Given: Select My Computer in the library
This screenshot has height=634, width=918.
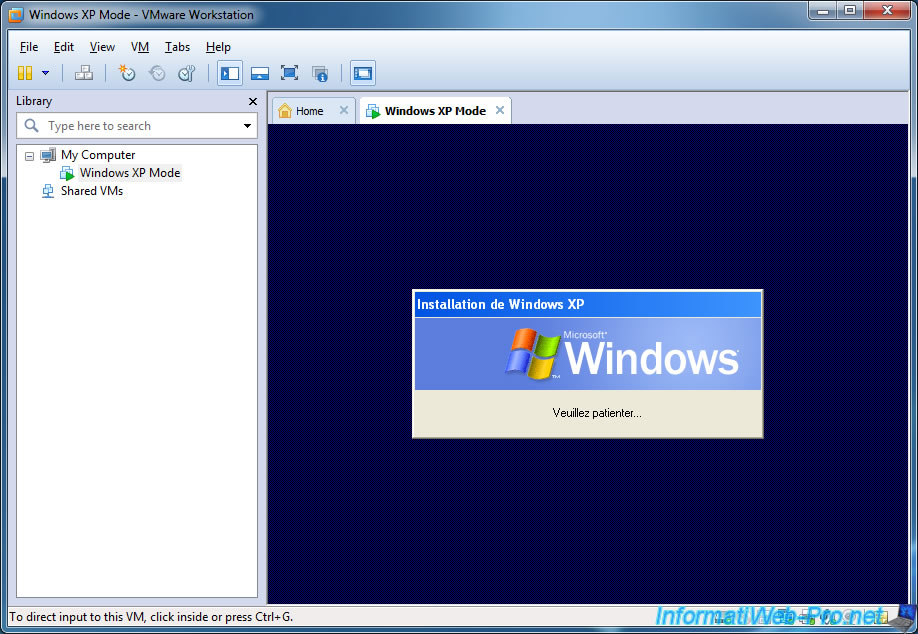Looking at the screenshot, I should click(98, 155).
